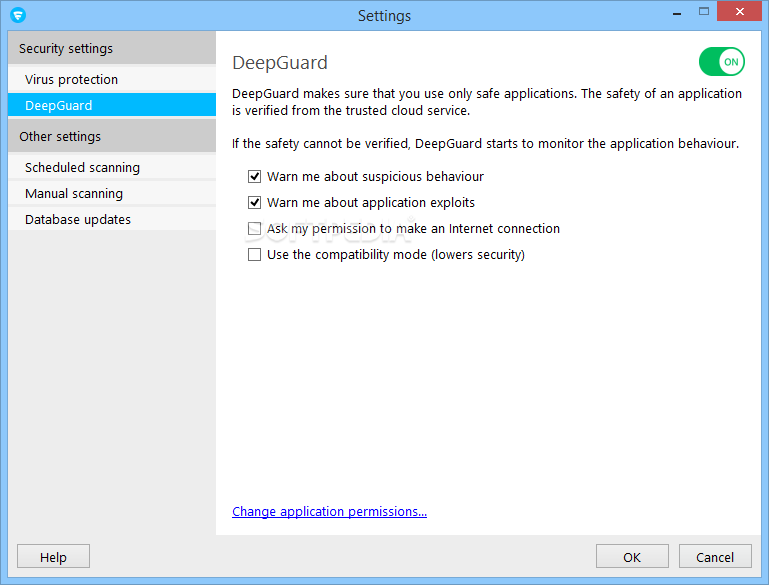Click the Help button

pos(53,557)
